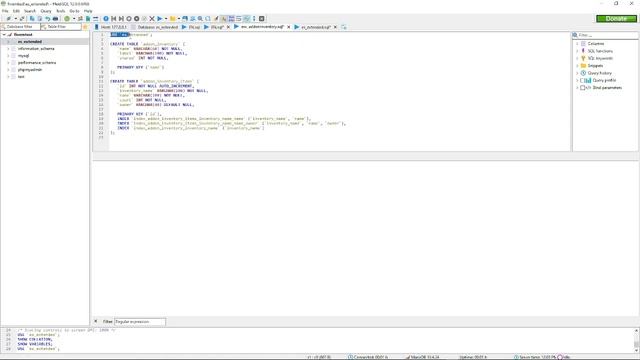The width and height of the screenshot is (640, 360).
Task: Click the Copy icon in the toolbar
Action: 32,19
